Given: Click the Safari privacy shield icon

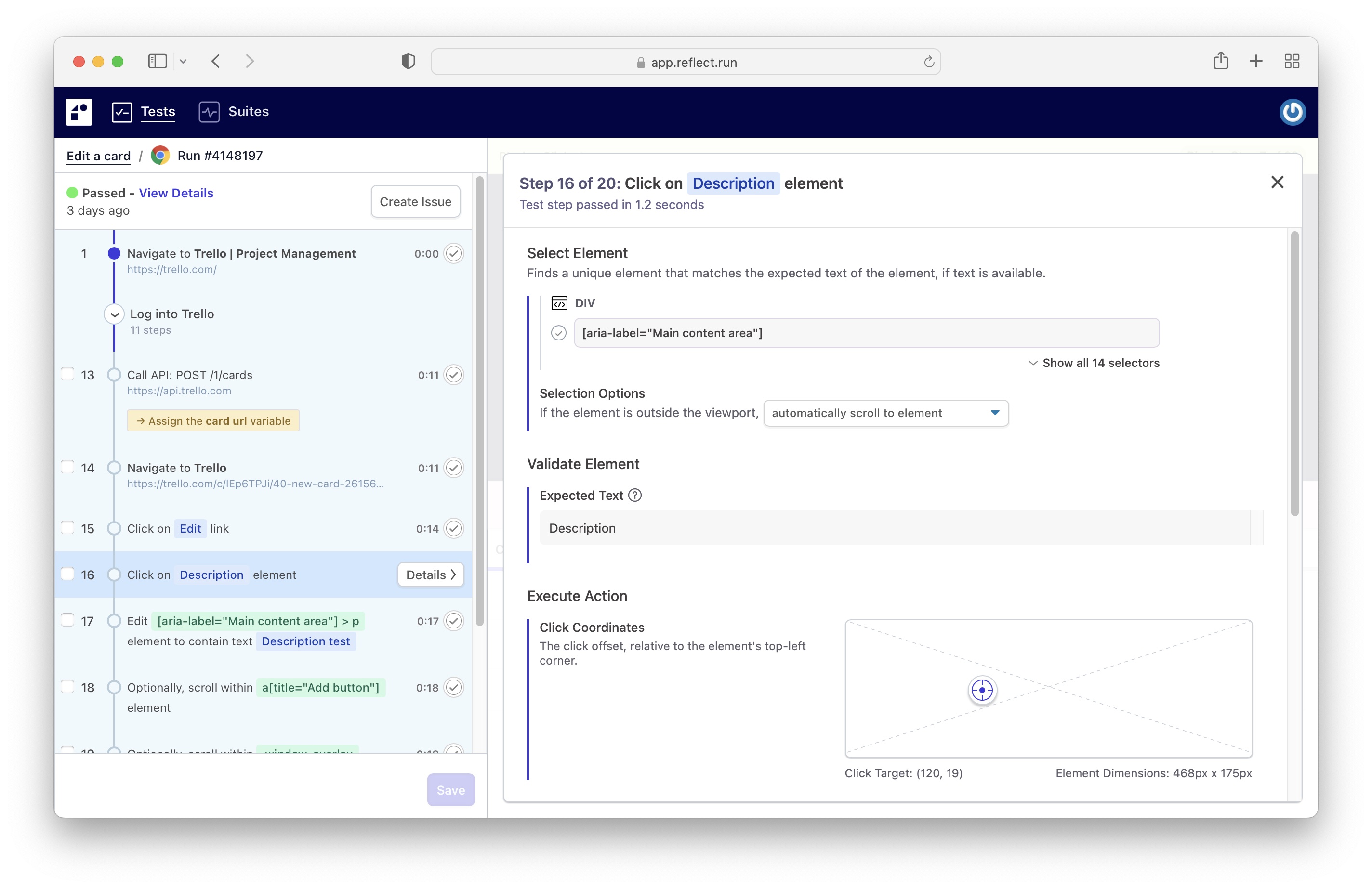Looking at the screenshot, I should [408, 61].
